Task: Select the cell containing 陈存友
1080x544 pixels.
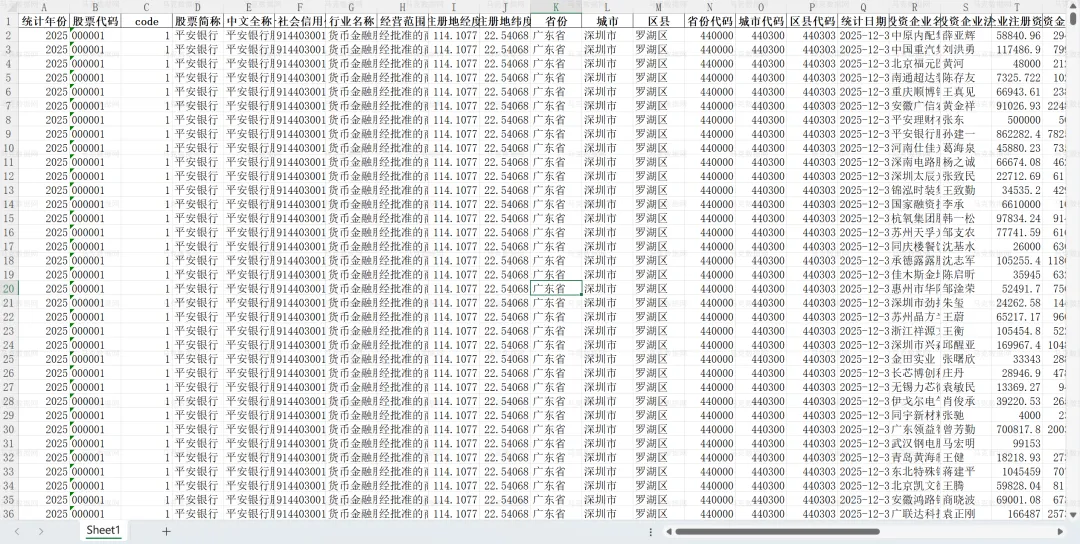Action: coord(966,77)
